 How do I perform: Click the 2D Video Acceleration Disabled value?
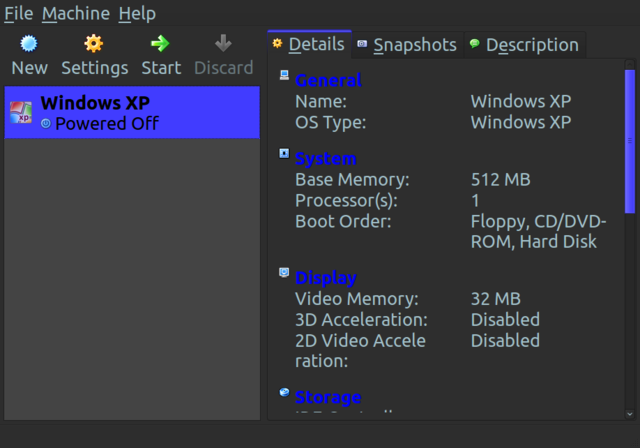point(505,340)
